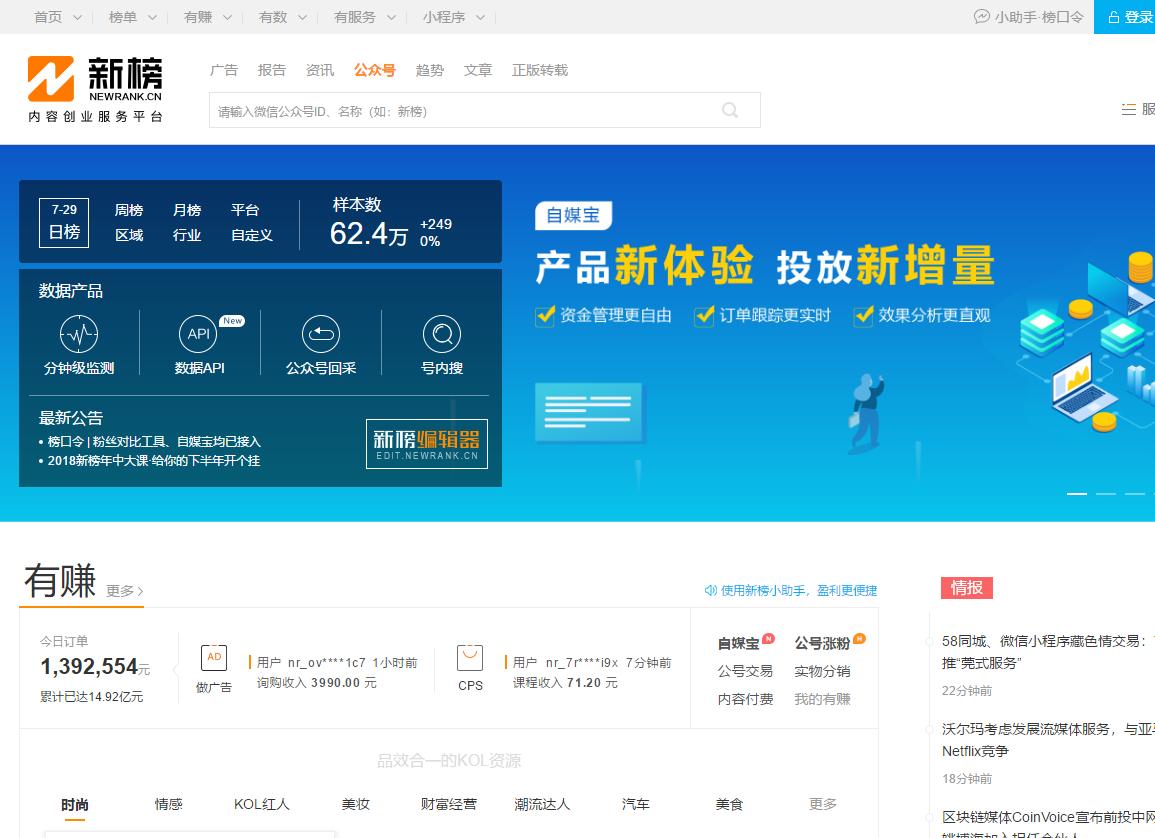Click the 数据API icon marked New
Viewport: 1155px width, 838px height.
[x=198, y=334]
